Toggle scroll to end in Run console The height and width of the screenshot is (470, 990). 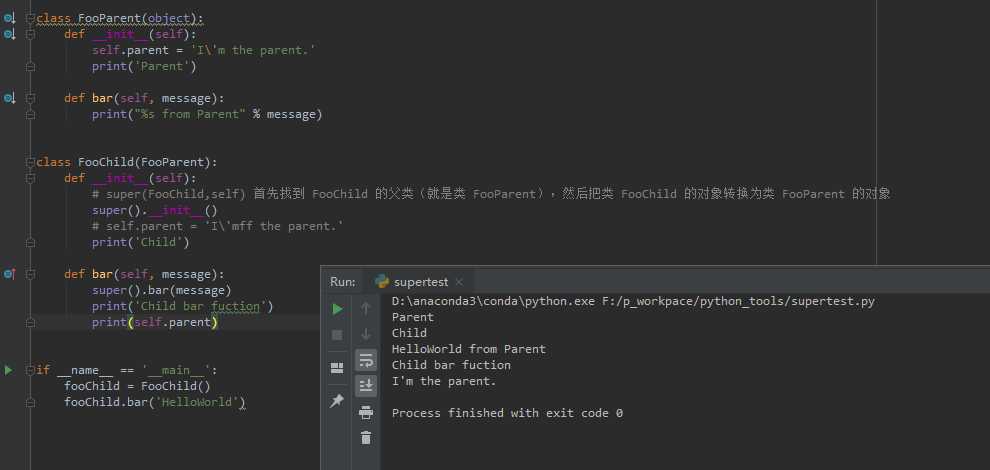pyautogui.click(x=366, y=386)
